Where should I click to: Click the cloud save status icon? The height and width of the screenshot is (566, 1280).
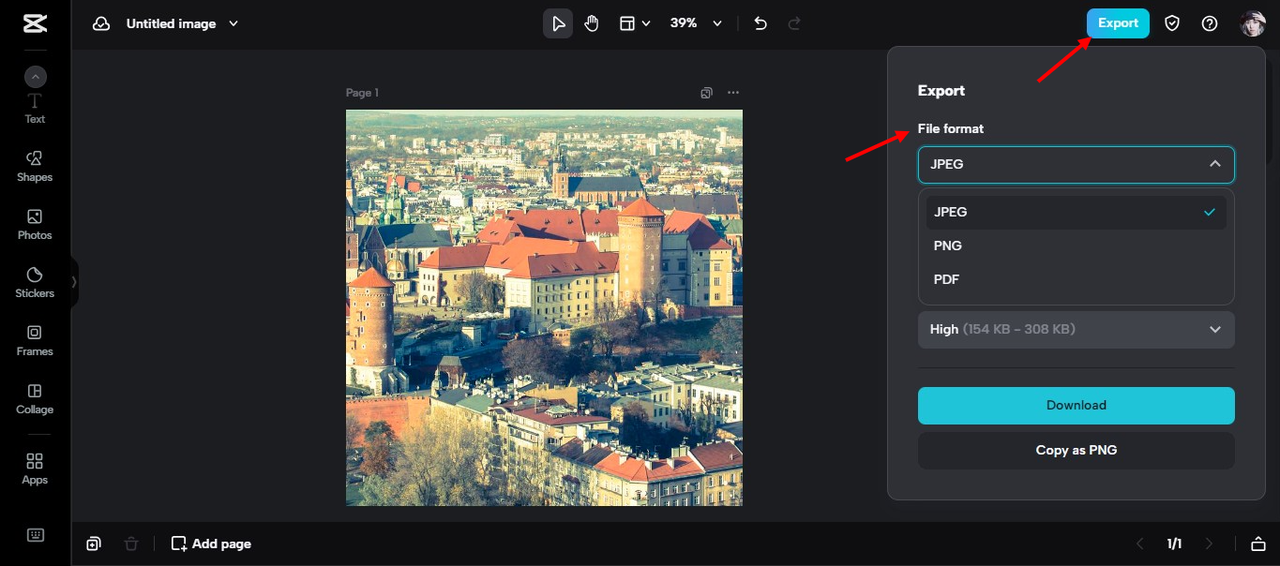point(101,24)
